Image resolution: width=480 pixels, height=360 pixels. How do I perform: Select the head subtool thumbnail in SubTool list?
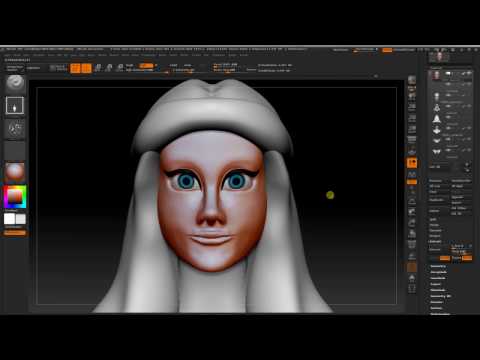point(436,75)
